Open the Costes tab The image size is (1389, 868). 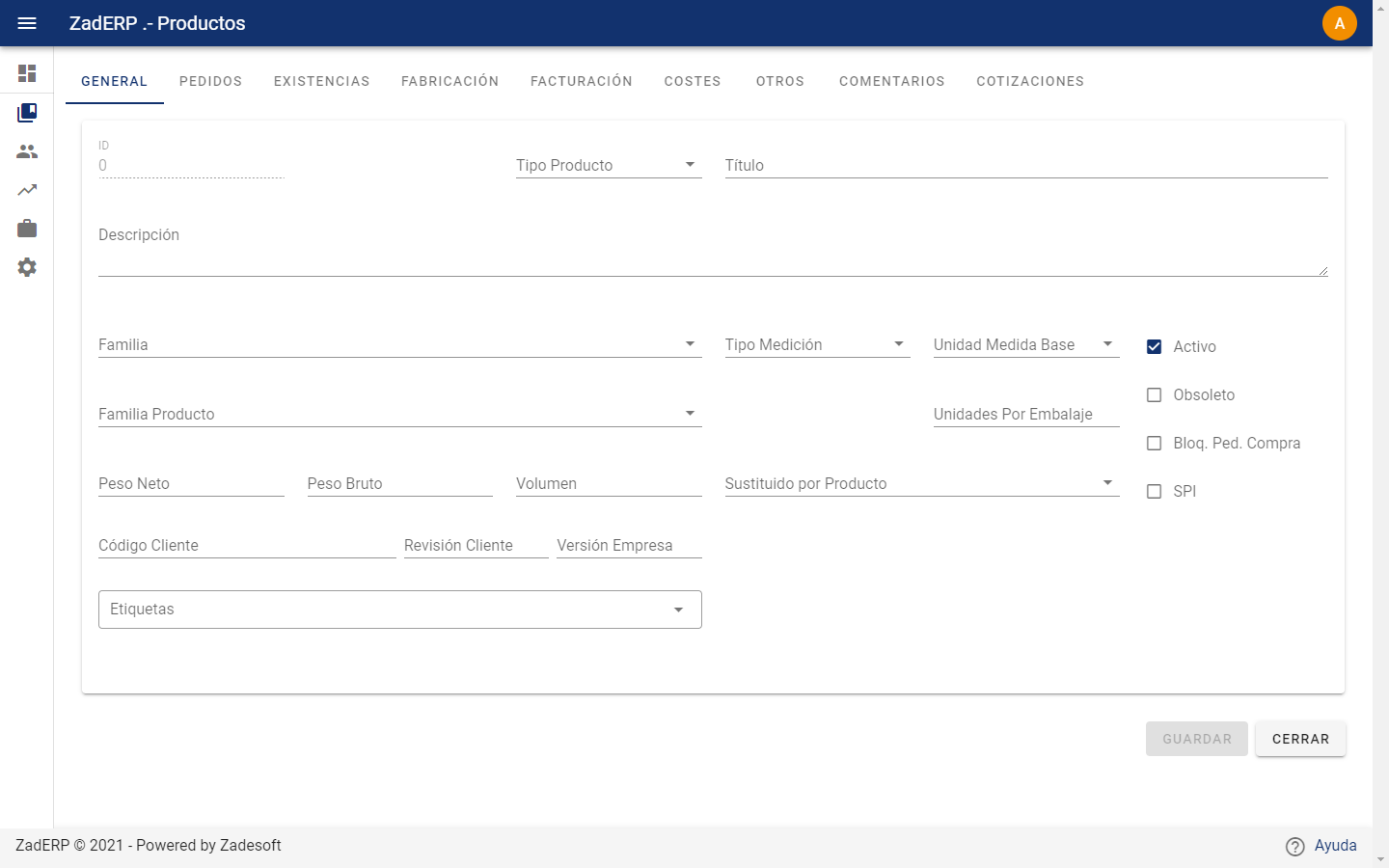pos(693,81)
